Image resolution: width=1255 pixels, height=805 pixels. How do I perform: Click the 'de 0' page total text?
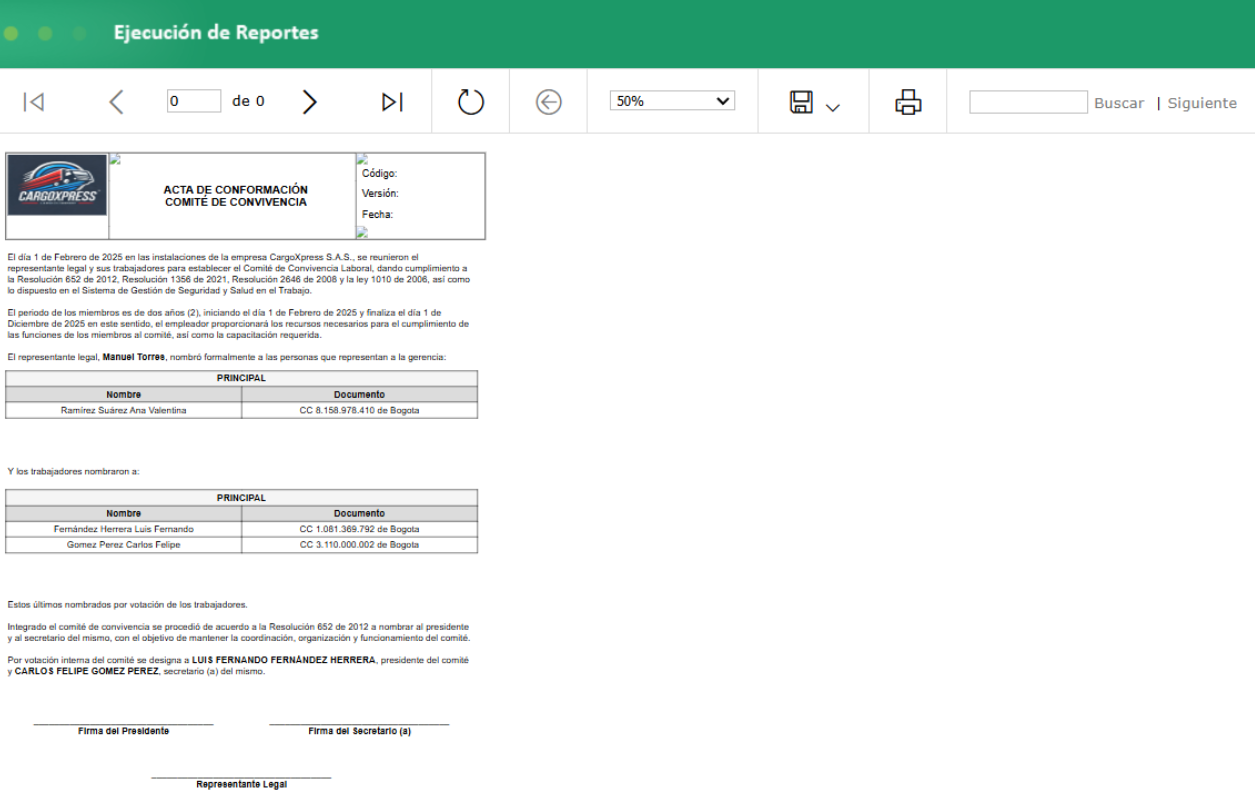(248, 101)
